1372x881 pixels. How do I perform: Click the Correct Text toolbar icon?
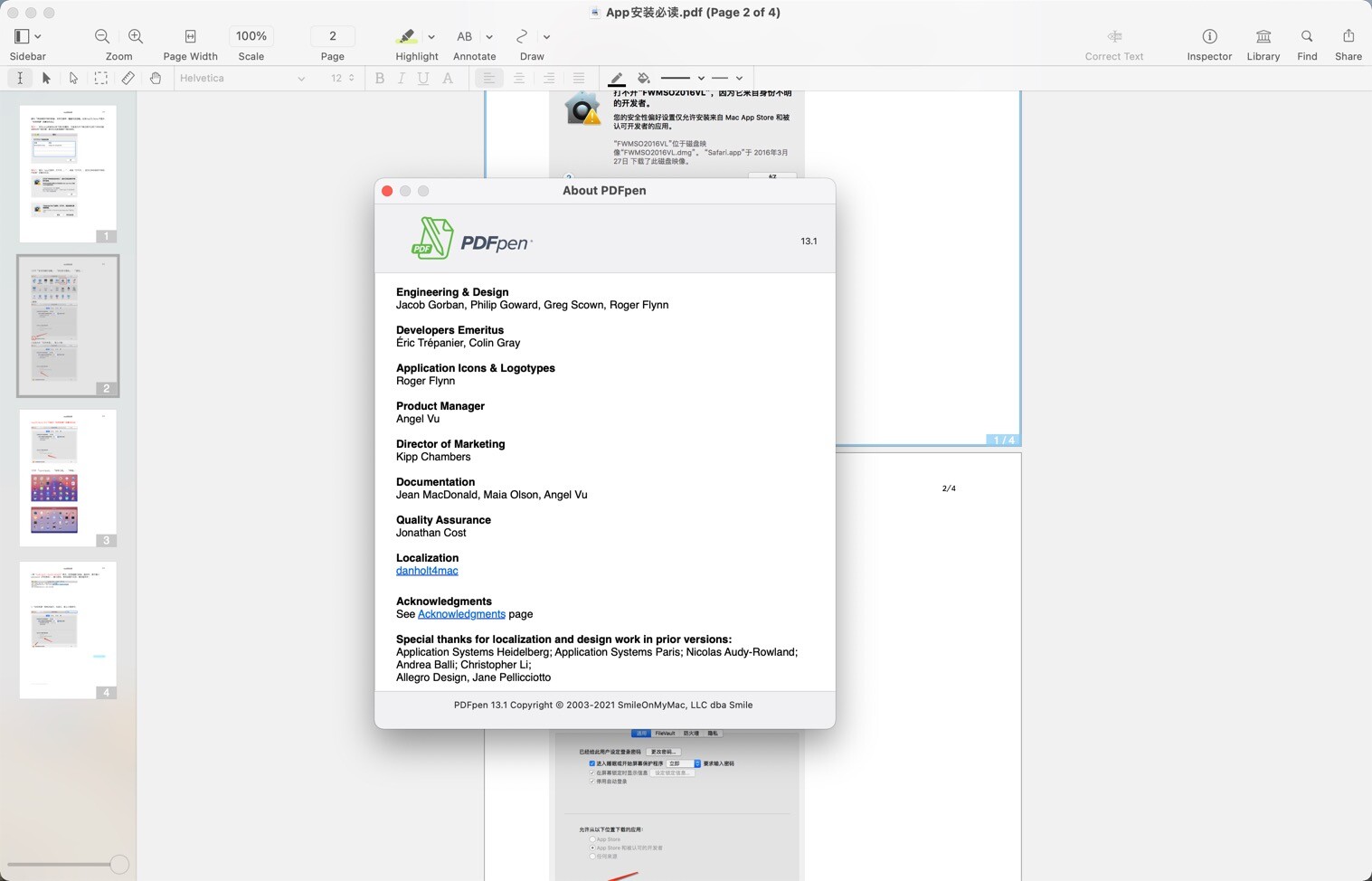click(1114, 36)
